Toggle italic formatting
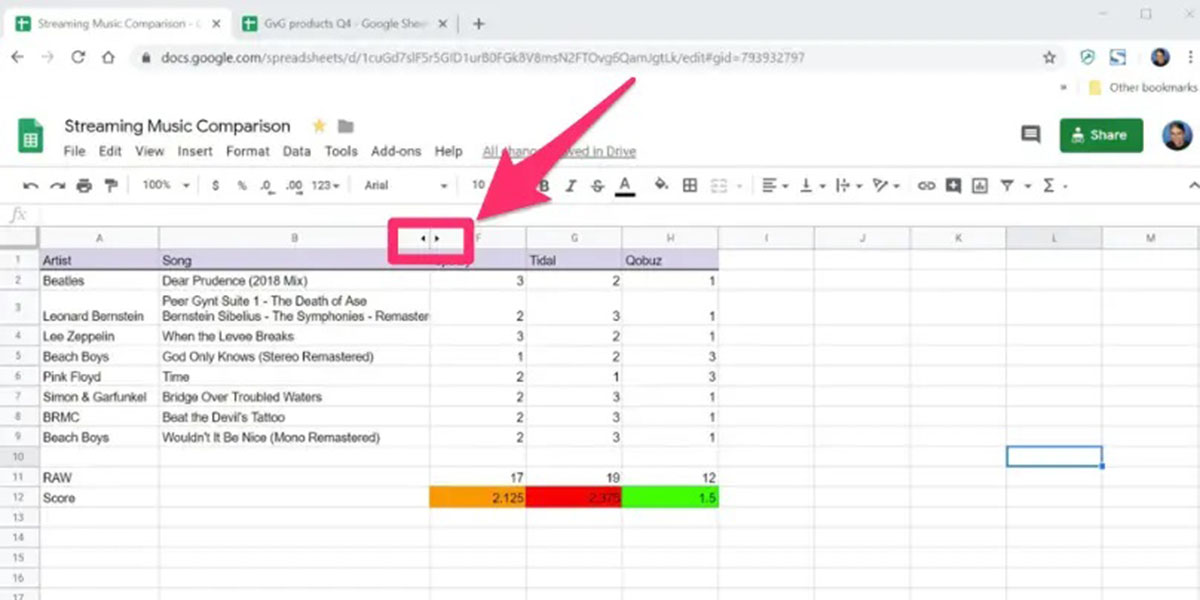The height and width of the screenshot is (600, 1200). (571, 186)
